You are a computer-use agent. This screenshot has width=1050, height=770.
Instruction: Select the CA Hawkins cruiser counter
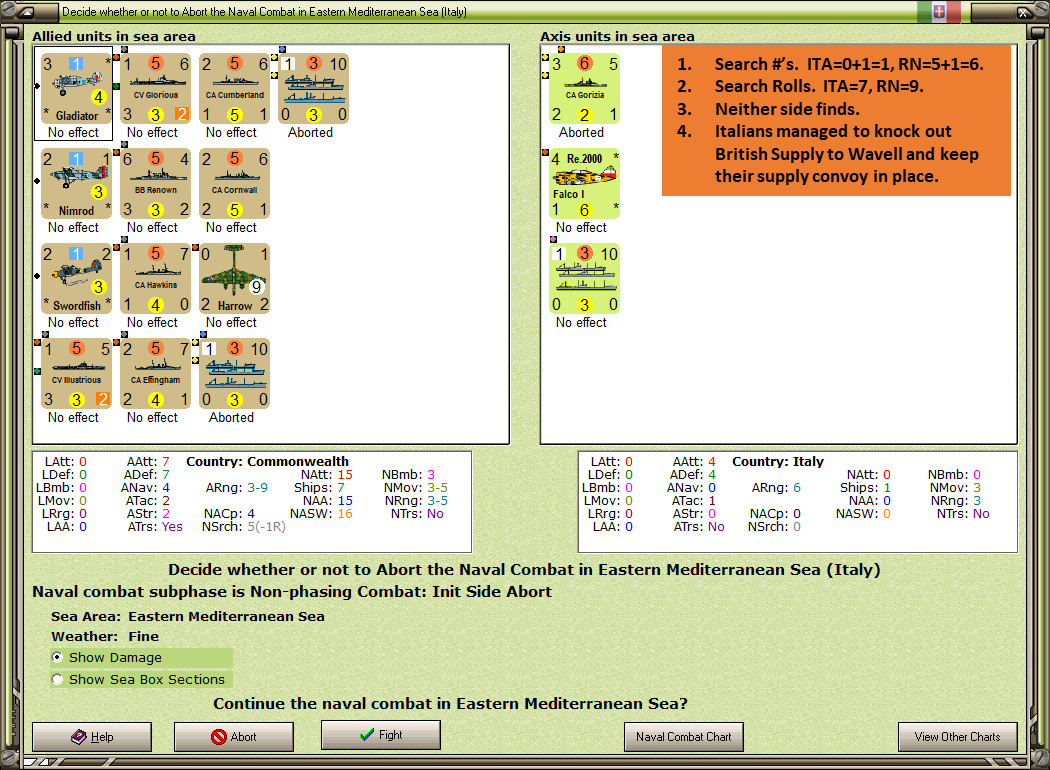(155, 279)
